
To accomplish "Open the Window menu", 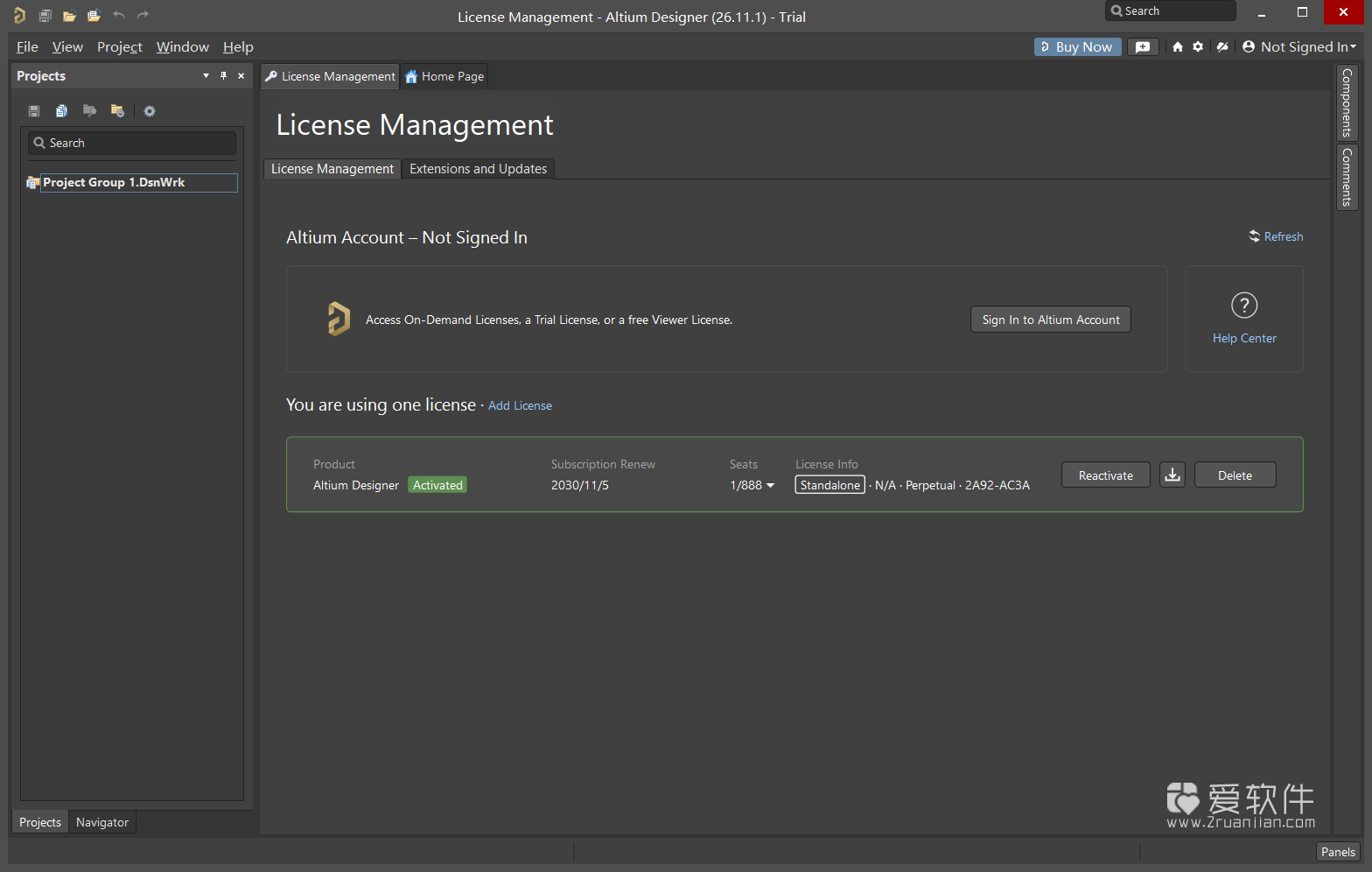I will tap(183, 47).
